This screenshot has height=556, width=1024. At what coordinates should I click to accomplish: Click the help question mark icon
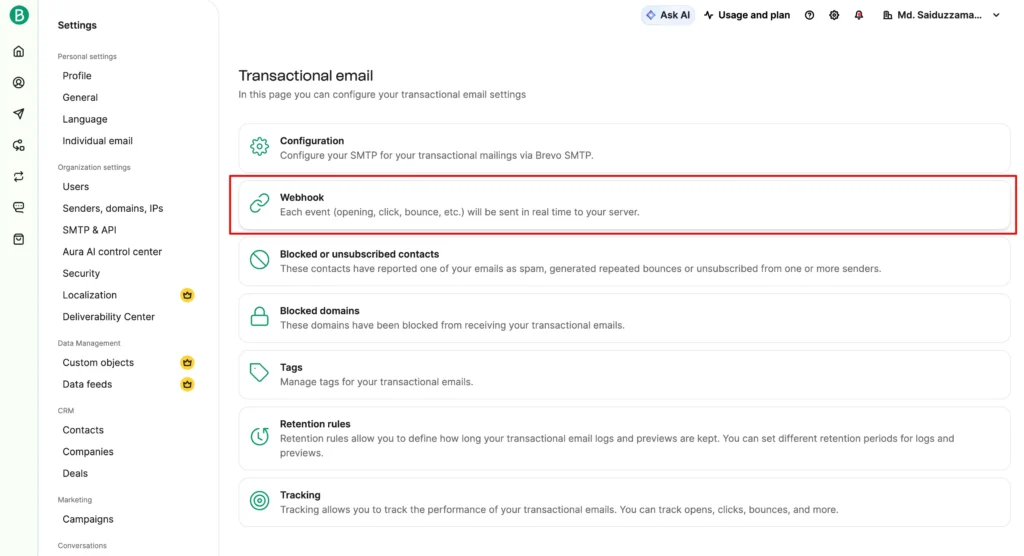(809, 15)
